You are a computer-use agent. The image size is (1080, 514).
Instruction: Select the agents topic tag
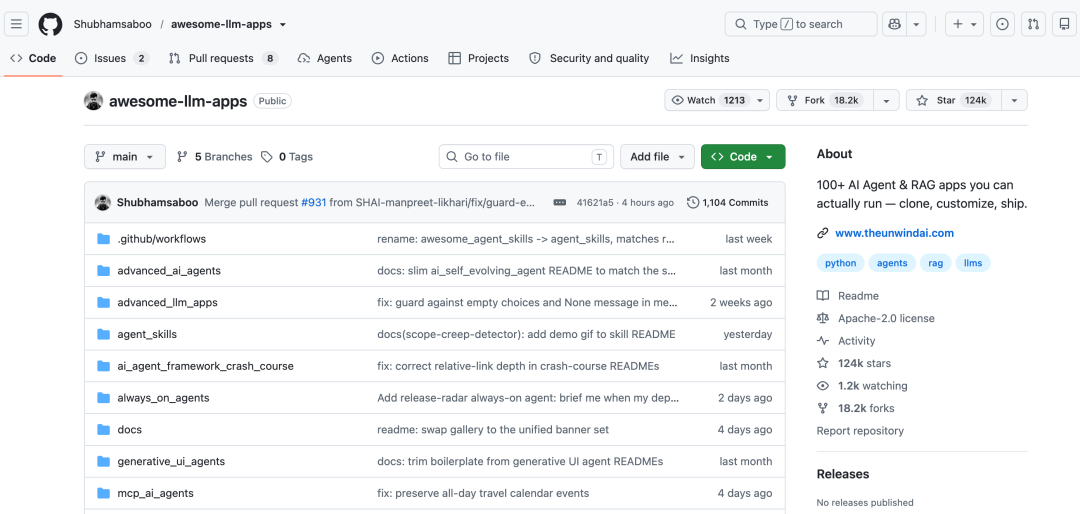click(x=892, y=263)
